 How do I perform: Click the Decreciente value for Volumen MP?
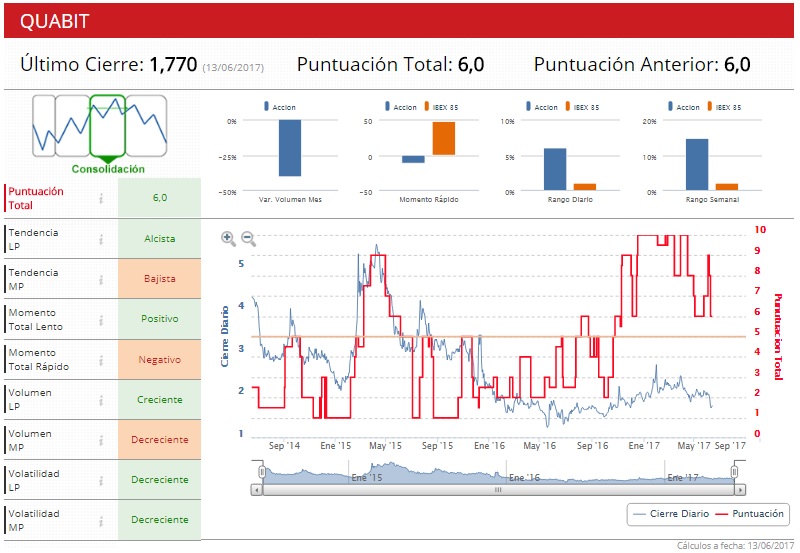(x=160, y=440)
